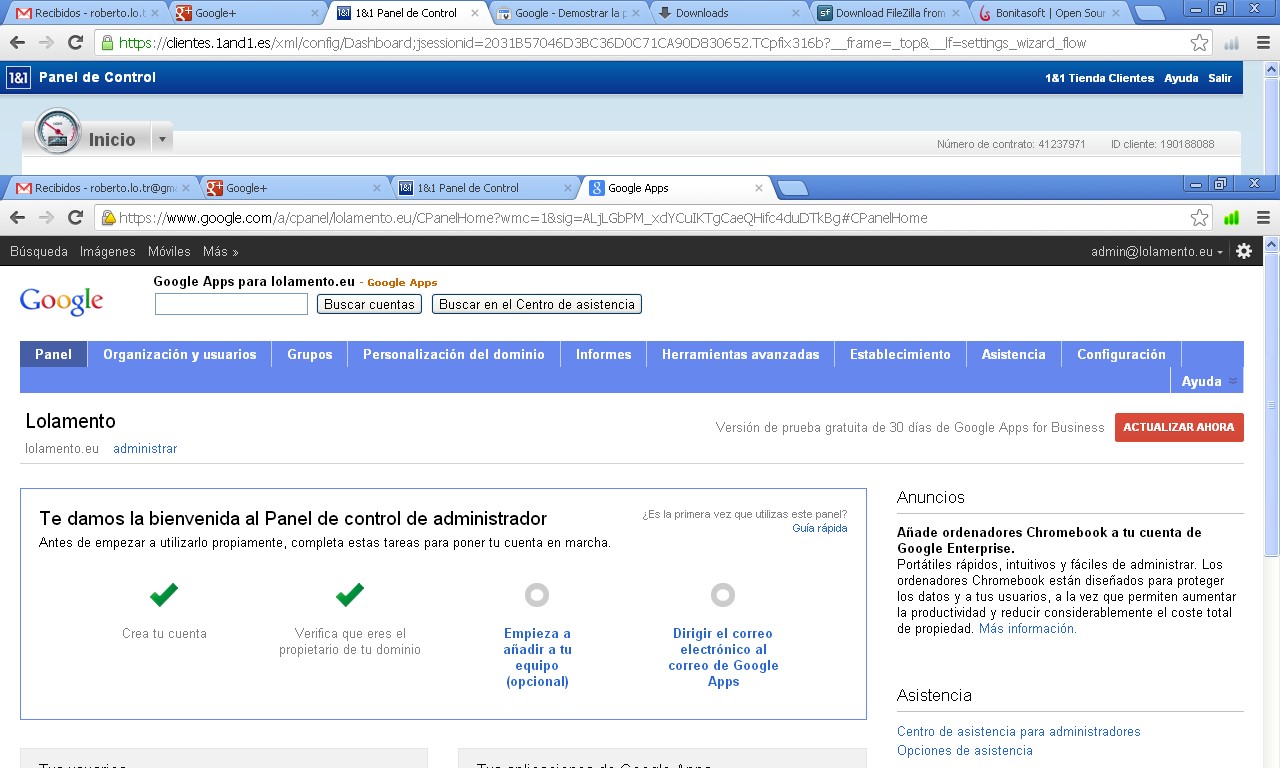Close Google Apps tab
The width and height of the screenshot is (1280, 768).
point(759,187)
